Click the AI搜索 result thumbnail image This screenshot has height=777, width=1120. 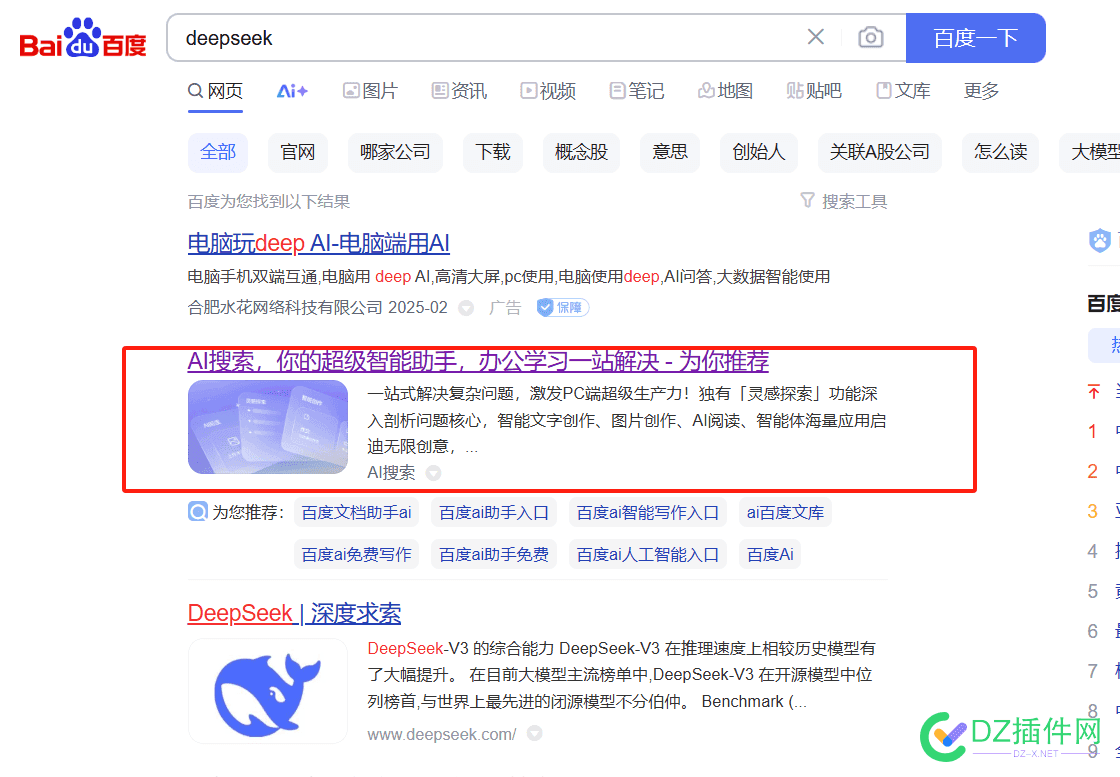click(x=268, y=427)
